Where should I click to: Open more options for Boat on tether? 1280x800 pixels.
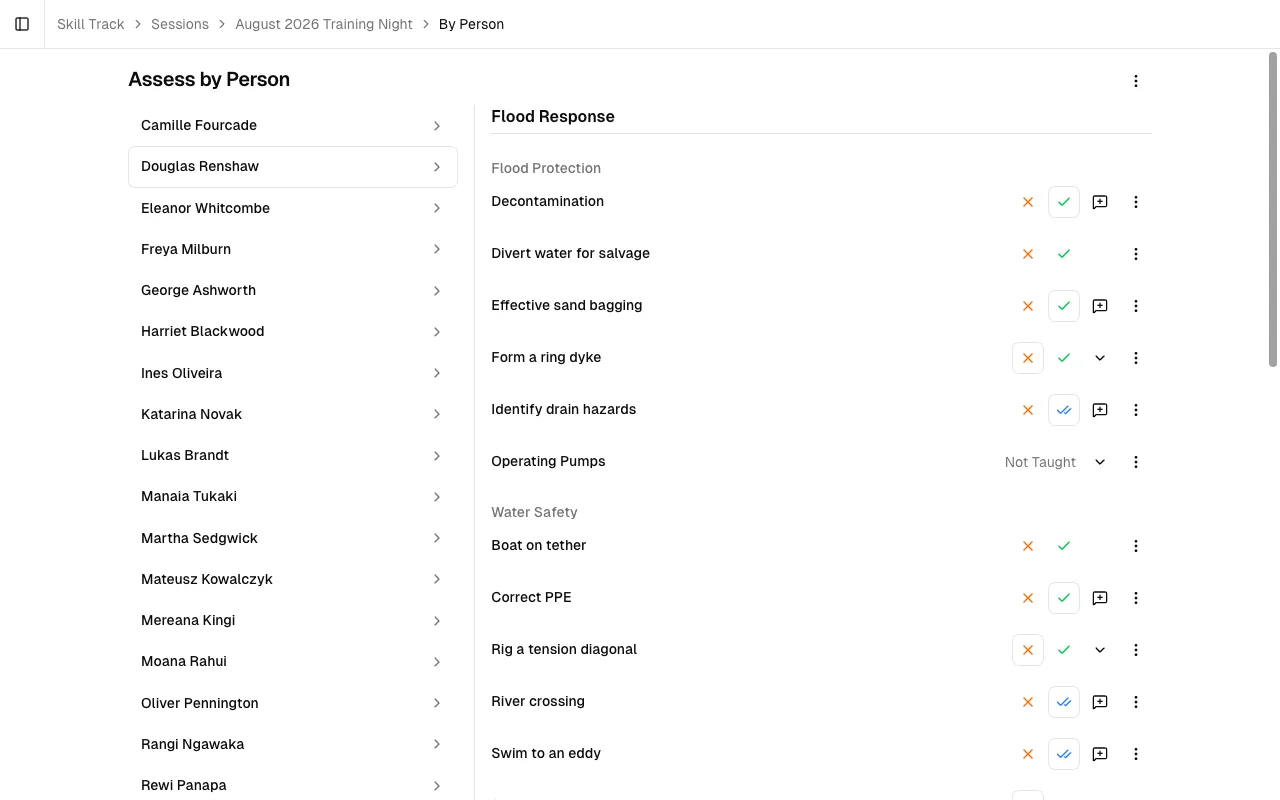[1136, 546]
